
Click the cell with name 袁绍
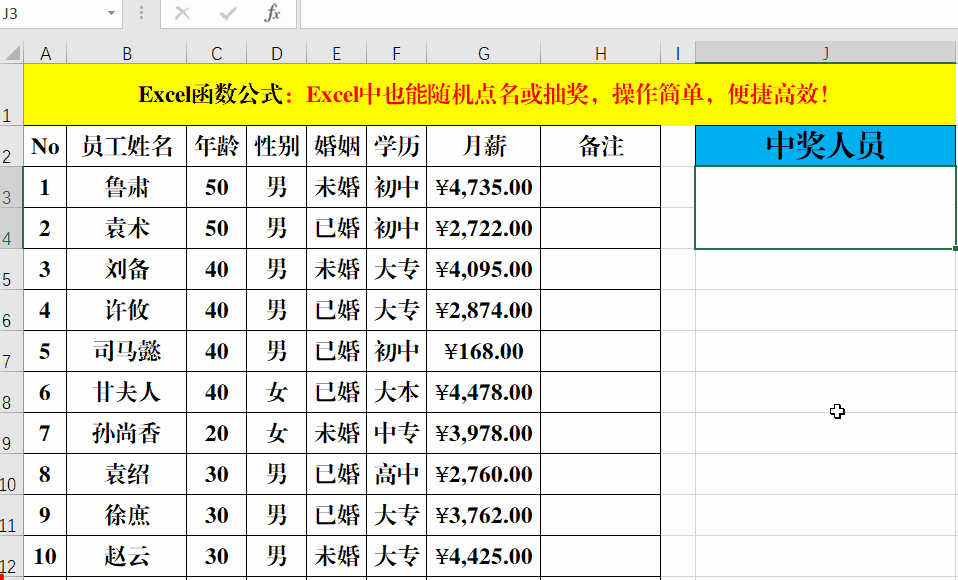click(x=126, y=474)
